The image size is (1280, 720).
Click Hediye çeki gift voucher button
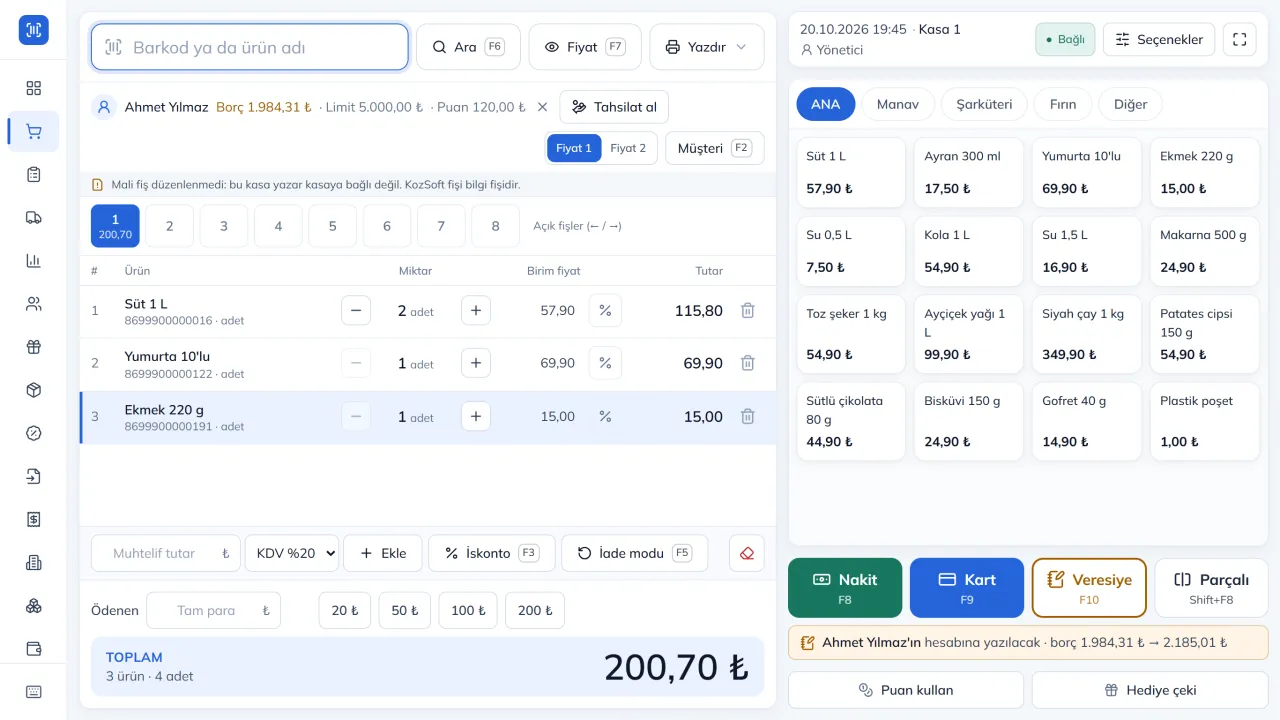(1150, 690)
